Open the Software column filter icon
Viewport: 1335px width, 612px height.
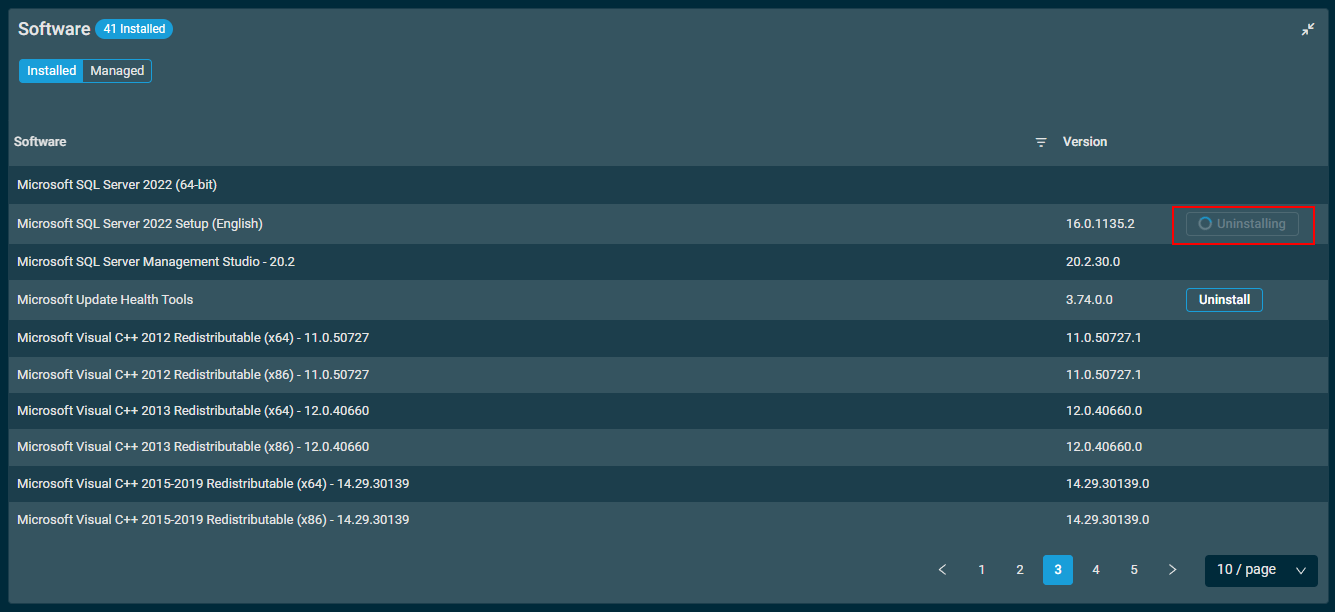[1041, 143]
